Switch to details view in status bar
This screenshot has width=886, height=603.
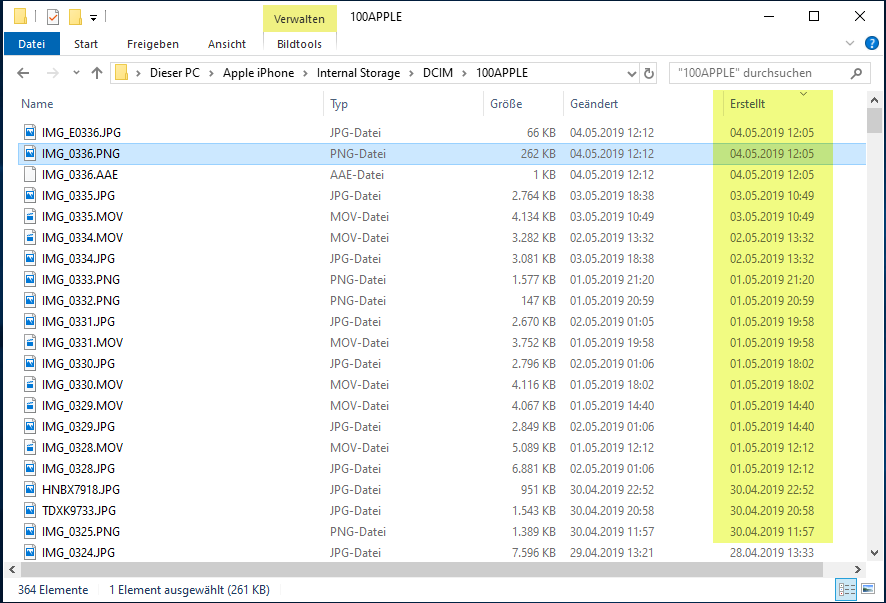848,590
